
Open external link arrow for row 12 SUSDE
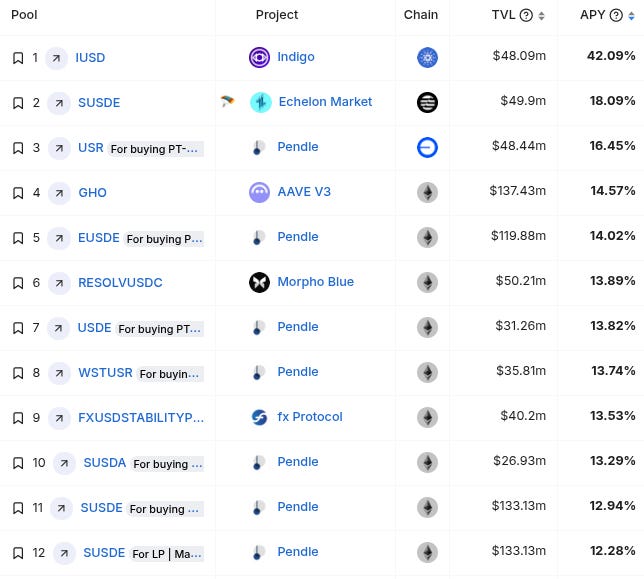coord(64,553)
